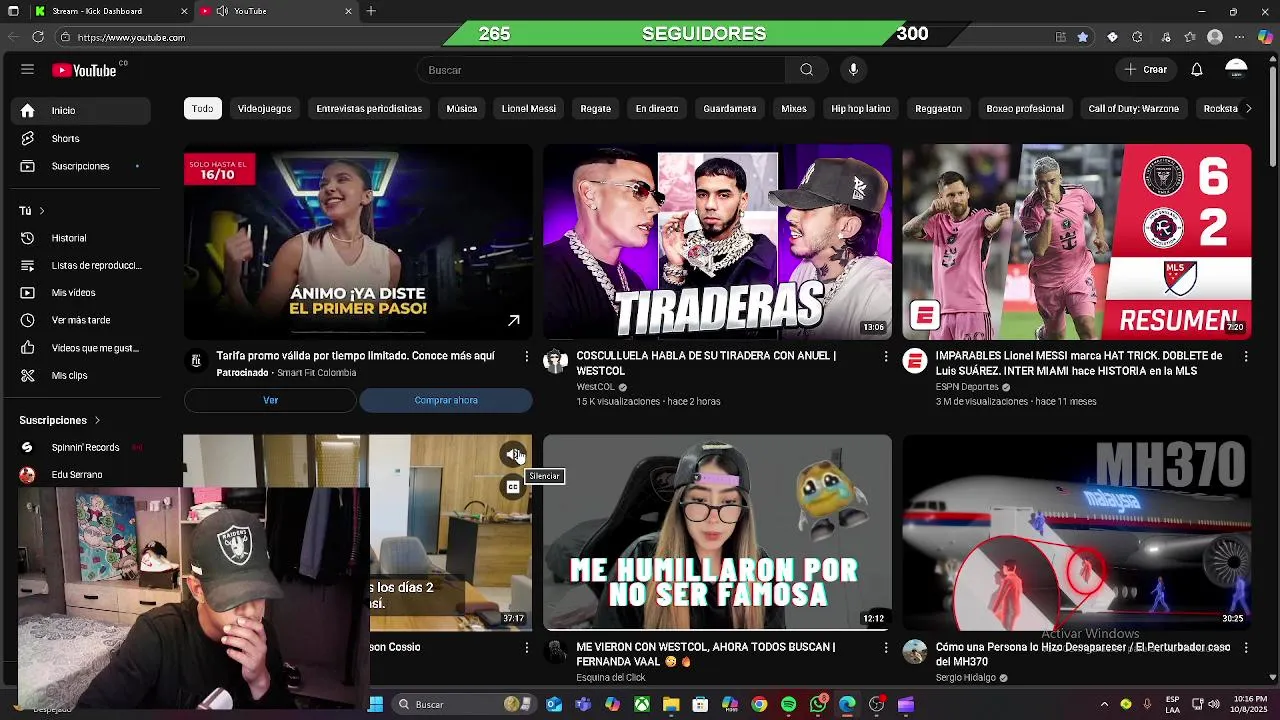Mute the YouTube tab audio icon

pos(221,11)
